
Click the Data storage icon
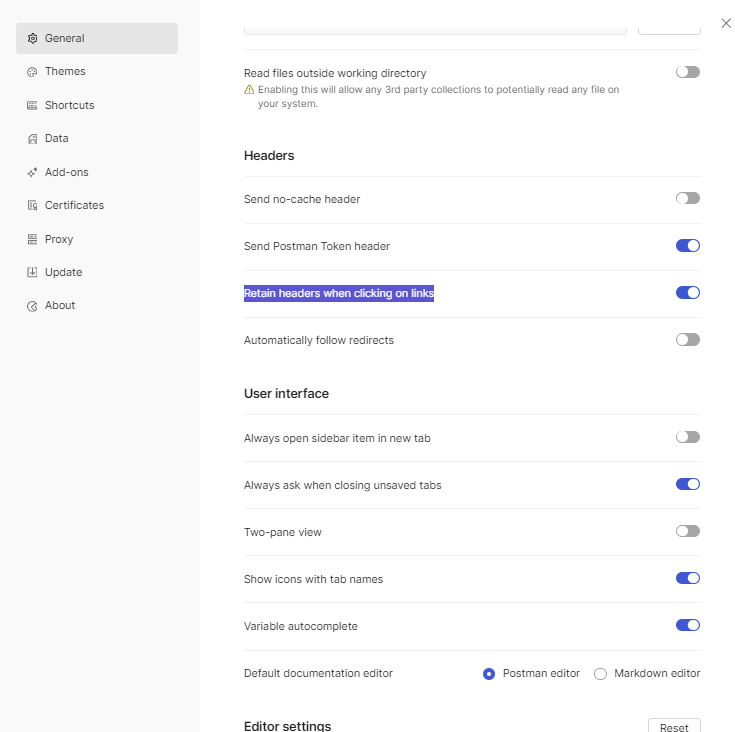[32, 139]
